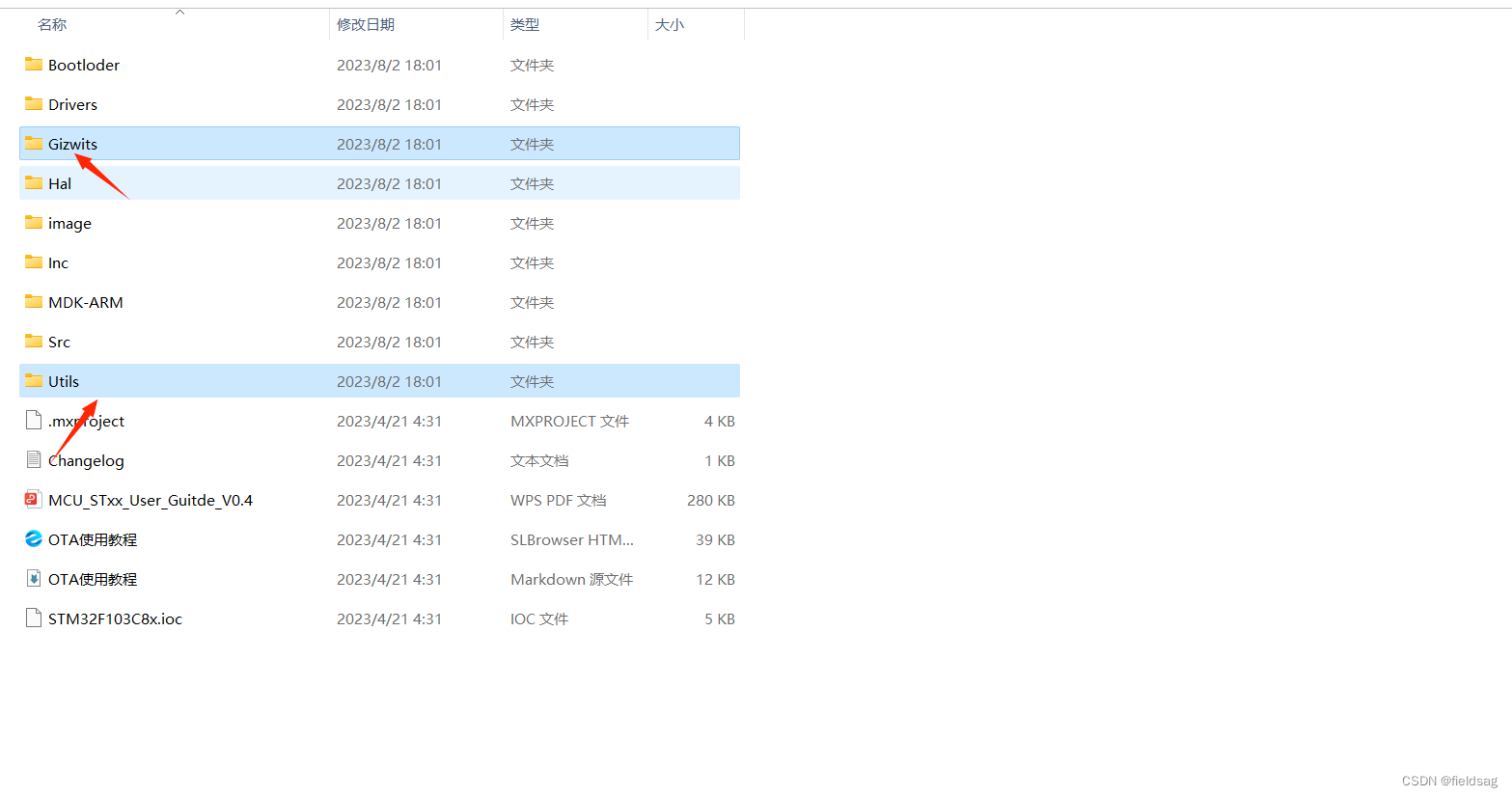The width and height of the screenshot is (1512, 797).
Task: Select OTA使用教程 name in SLBrowser row
Action: pos(93,539)
